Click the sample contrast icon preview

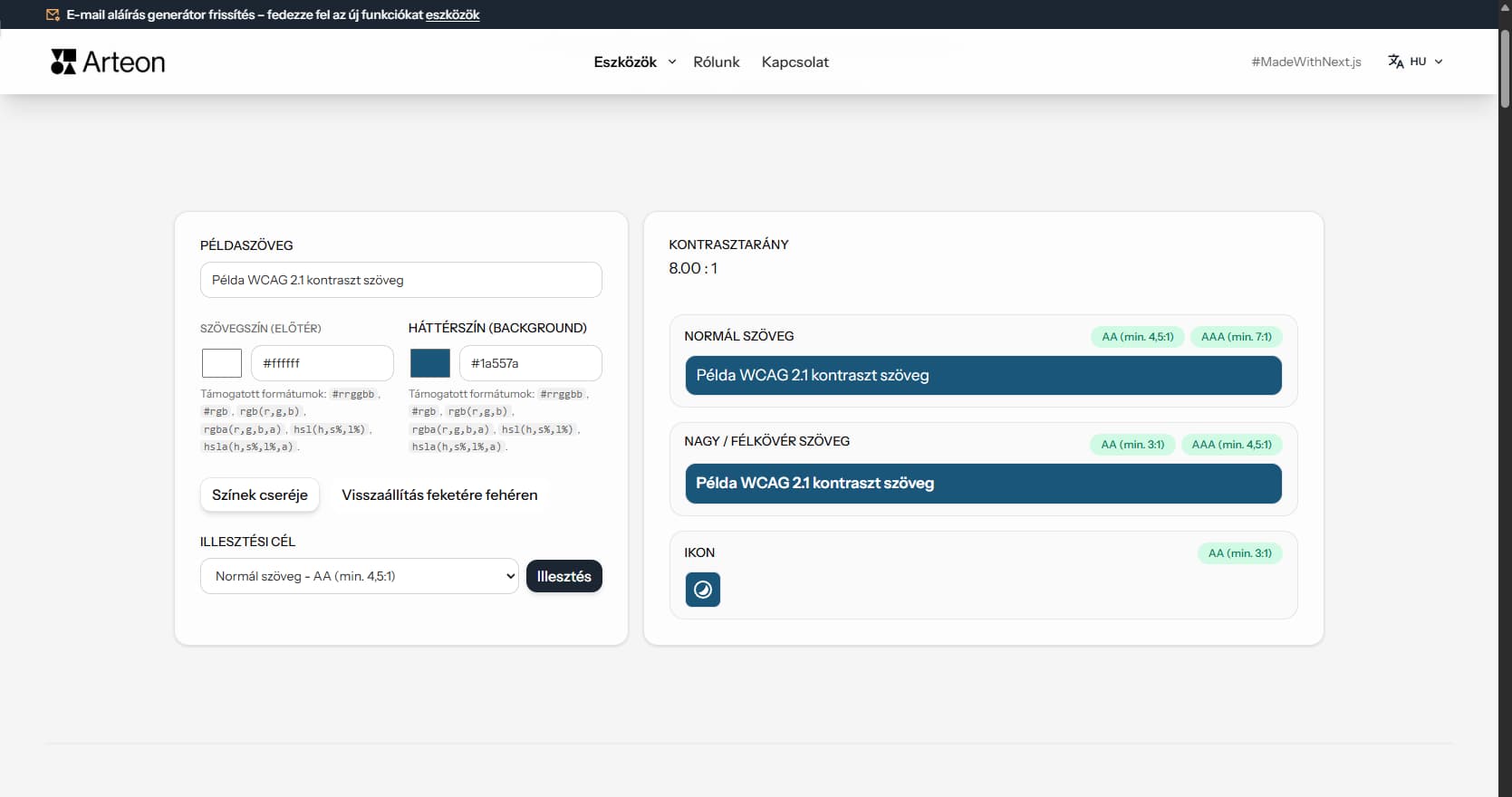tap(703, 590)
